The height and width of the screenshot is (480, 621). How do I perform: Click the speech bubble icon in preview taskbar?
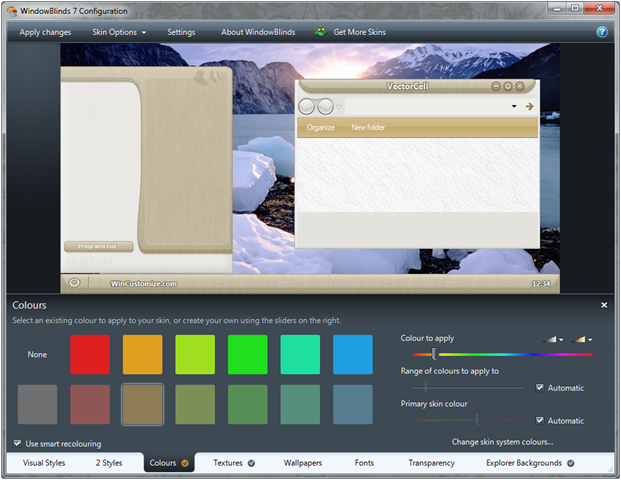pos(74,283)
